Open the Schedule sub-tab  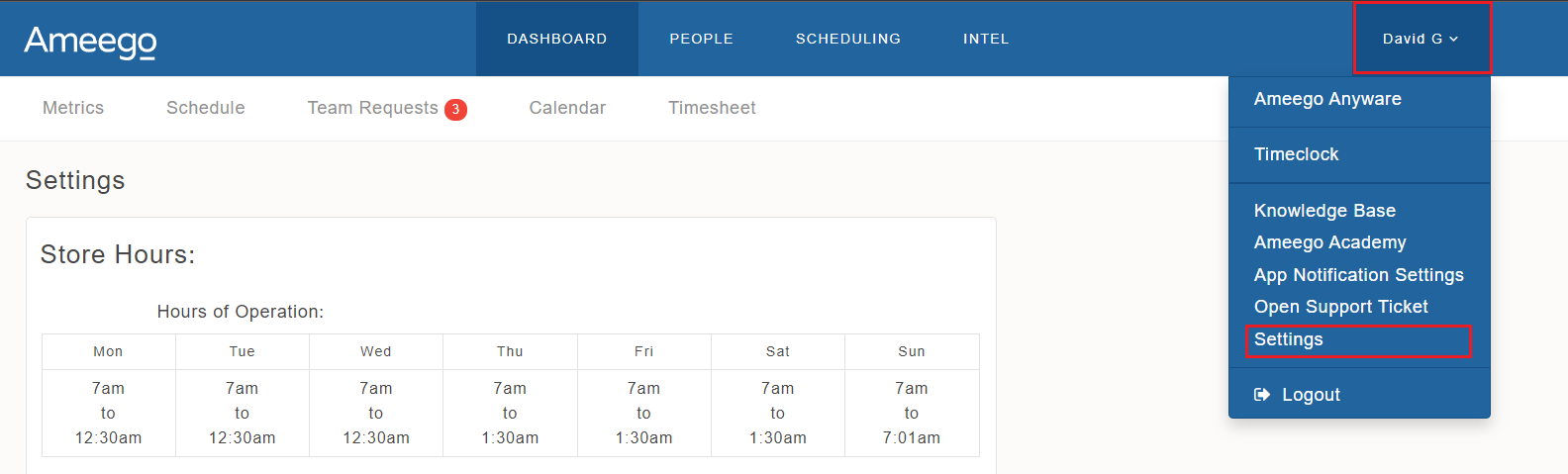coord(206,108)
